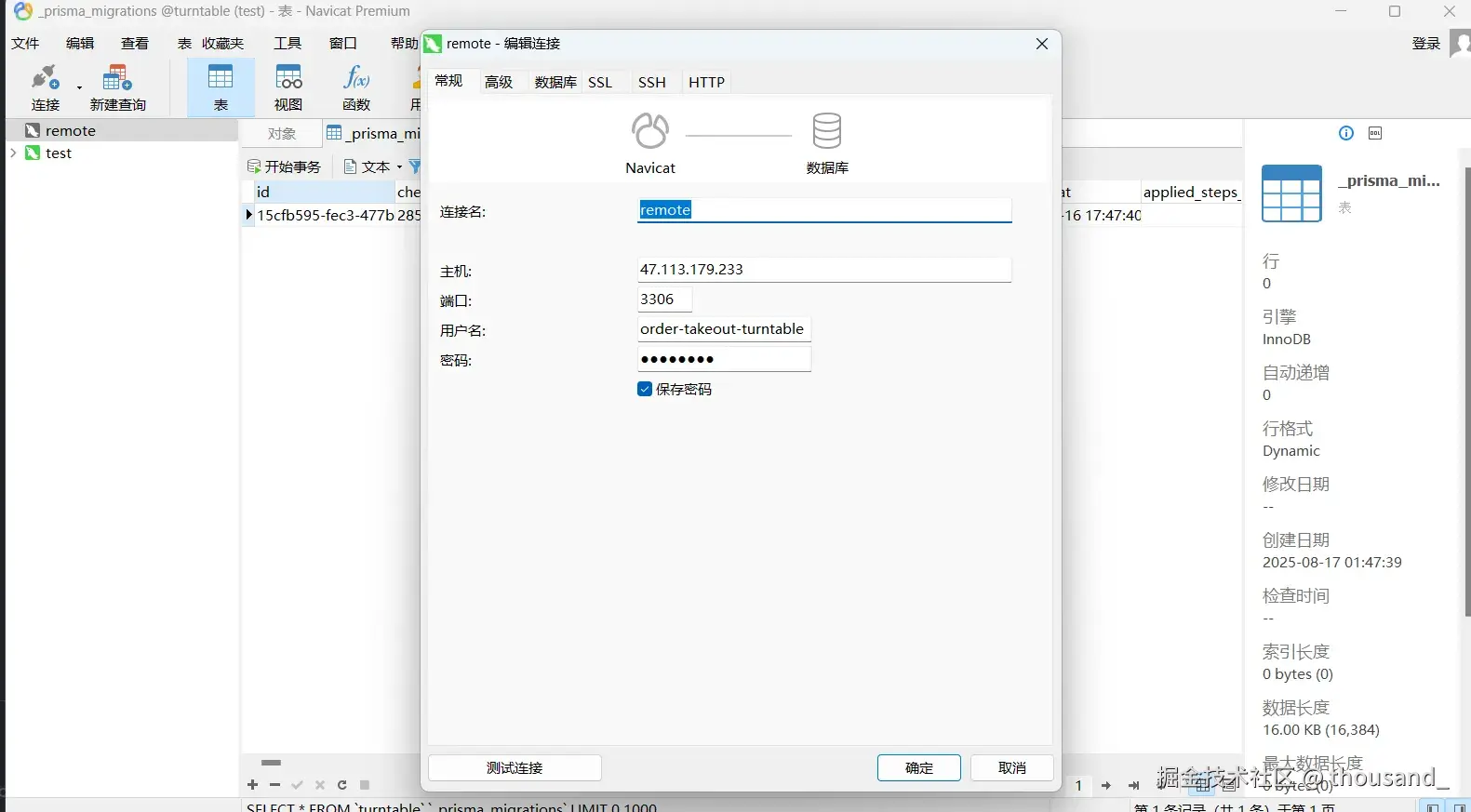Click the large table thumbnail in info panel

point(1291,193)
